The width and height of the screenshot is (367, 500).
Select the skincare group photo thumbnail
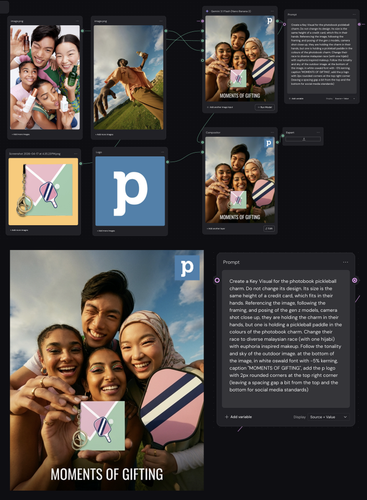tap(45, 77)
